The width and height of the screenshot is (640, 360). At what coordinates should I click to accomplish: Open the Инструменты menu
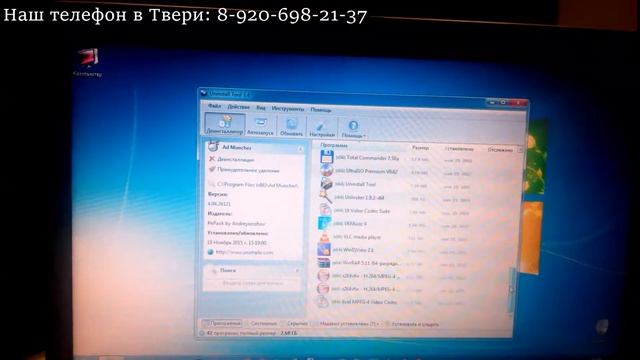click(x=287, y=109)
